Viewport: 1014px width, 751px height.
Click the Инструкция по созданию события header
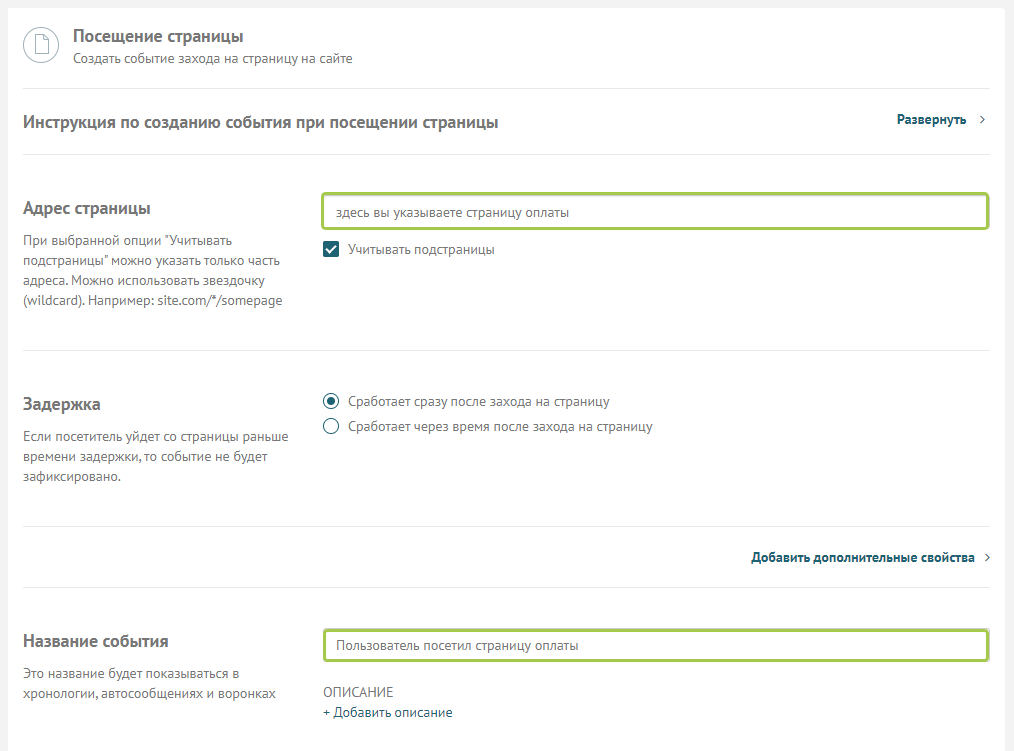(260, 122)
